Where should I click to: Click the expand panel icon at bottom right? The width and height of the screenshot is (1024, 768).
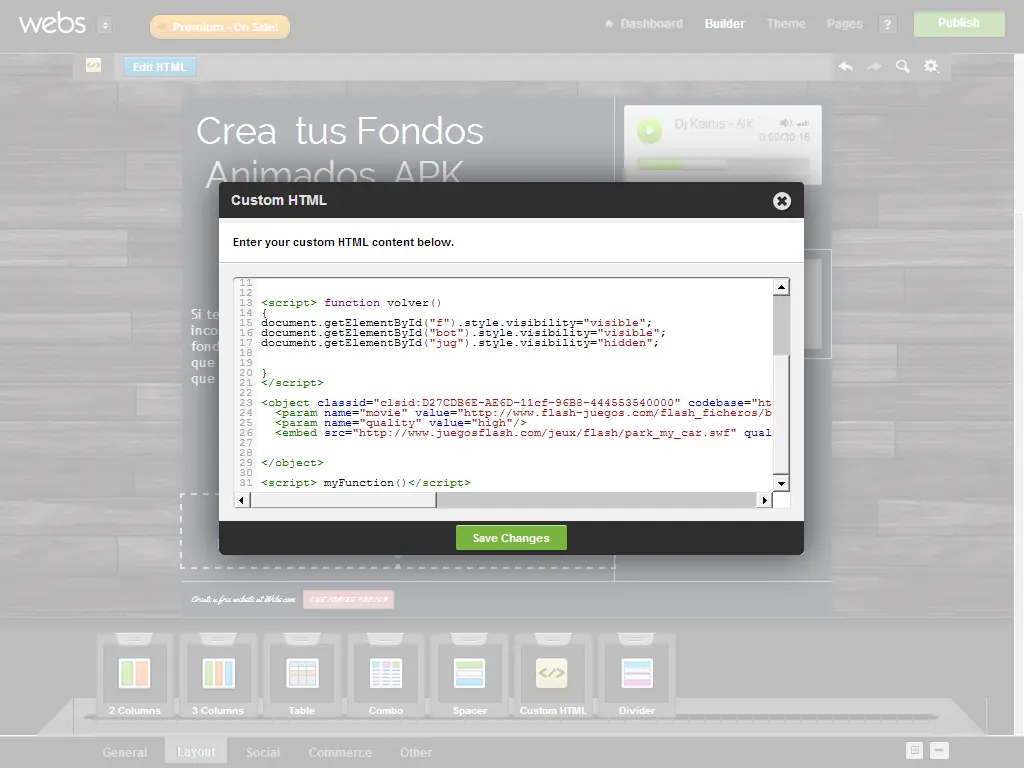point(915,750)
